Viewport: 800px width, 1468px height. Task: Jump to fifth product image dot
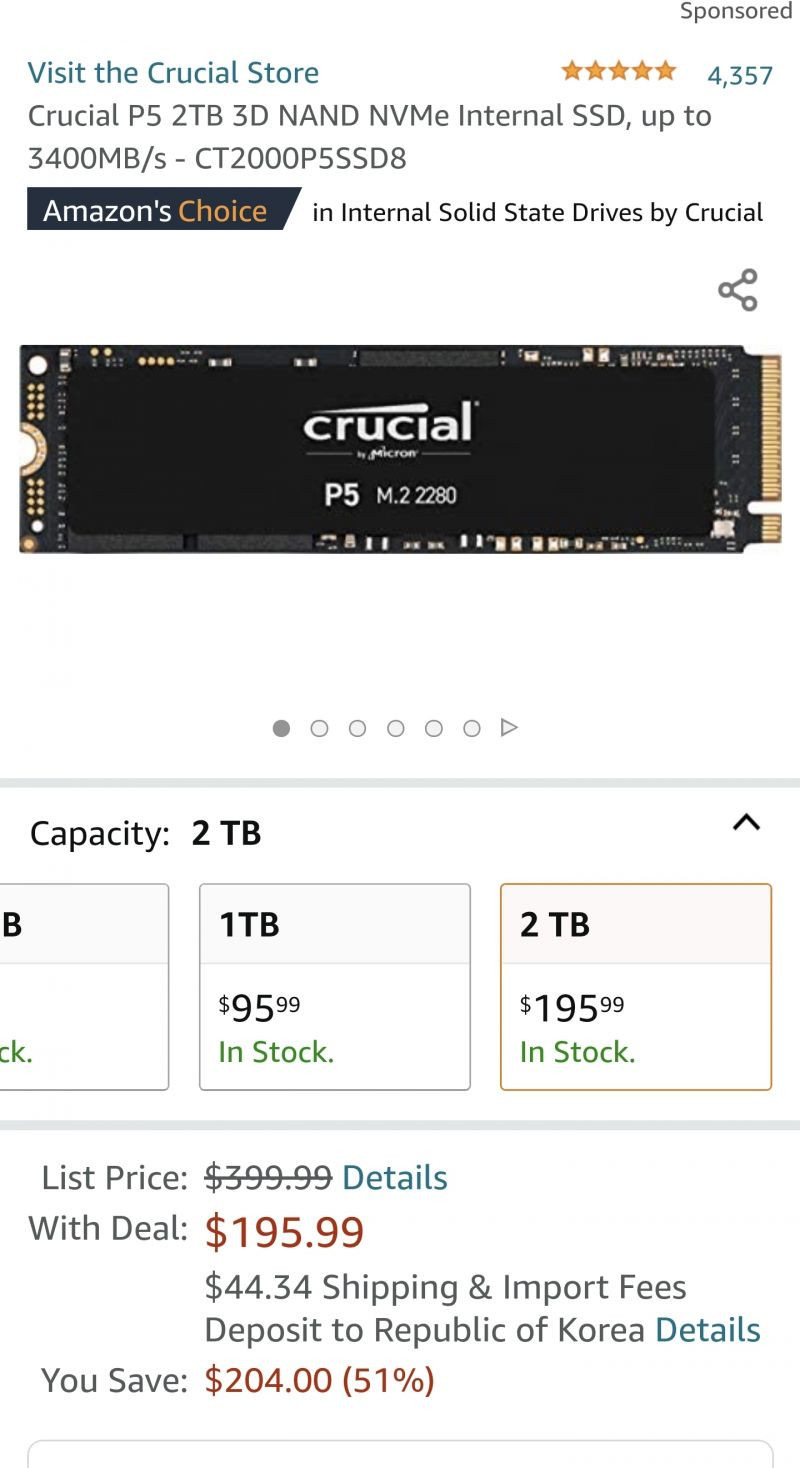tap(433, 728)
